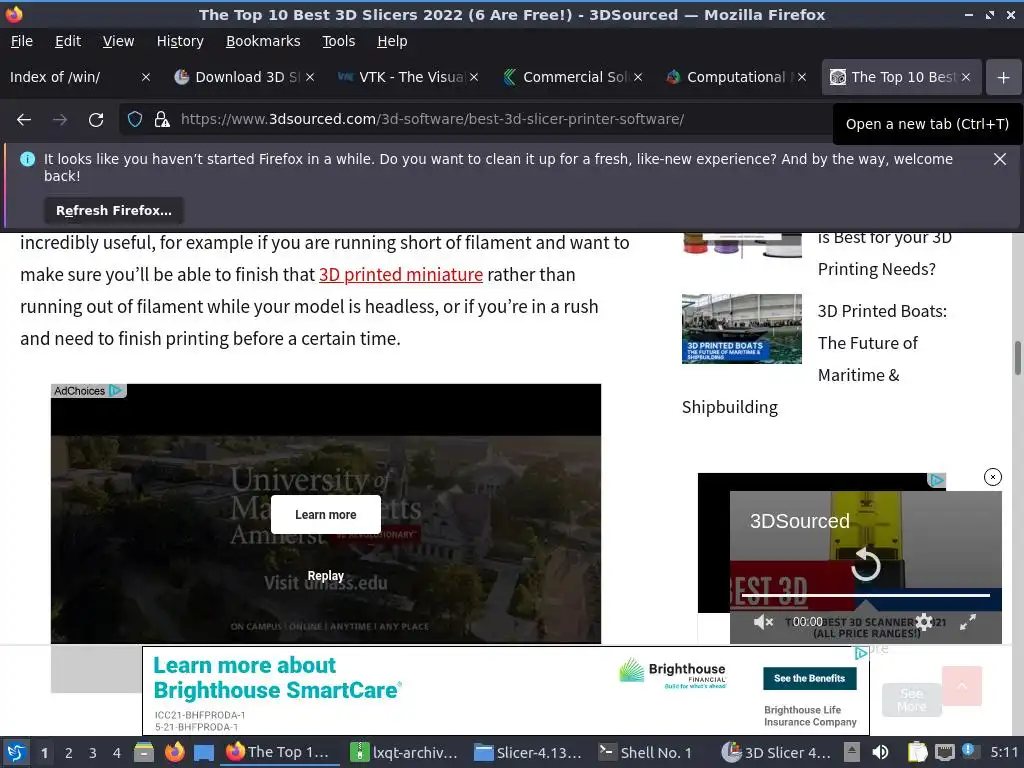The height and width of the screenshot is (768, 1024).
Task: Click Learn more on UMass ad
Action: (326, 515)
